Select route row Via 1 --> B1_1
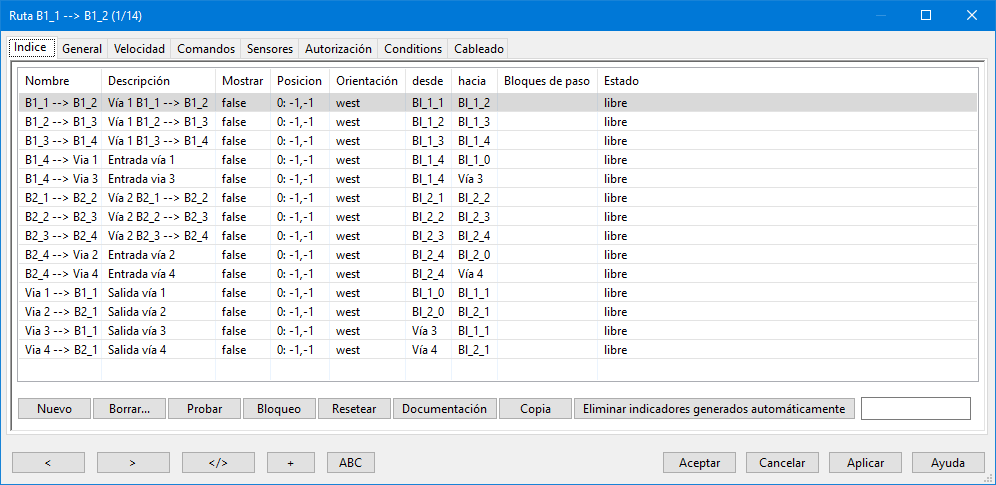996x485 pixels. coord(498,293)
